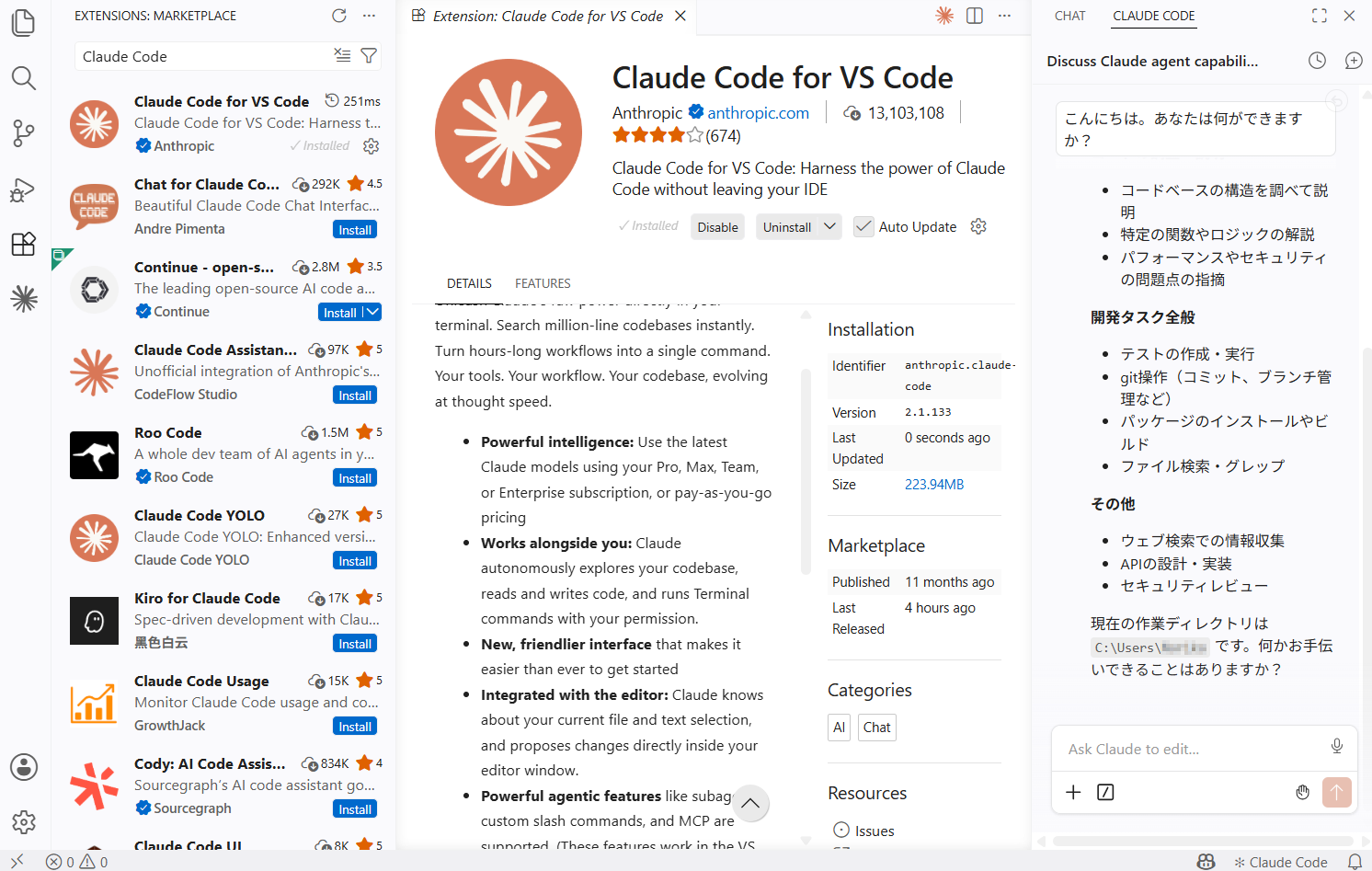The width and height of the screenshot is (1372, 871).
Task: Open the Search view in activity bar
Action: tap(24, 78)
